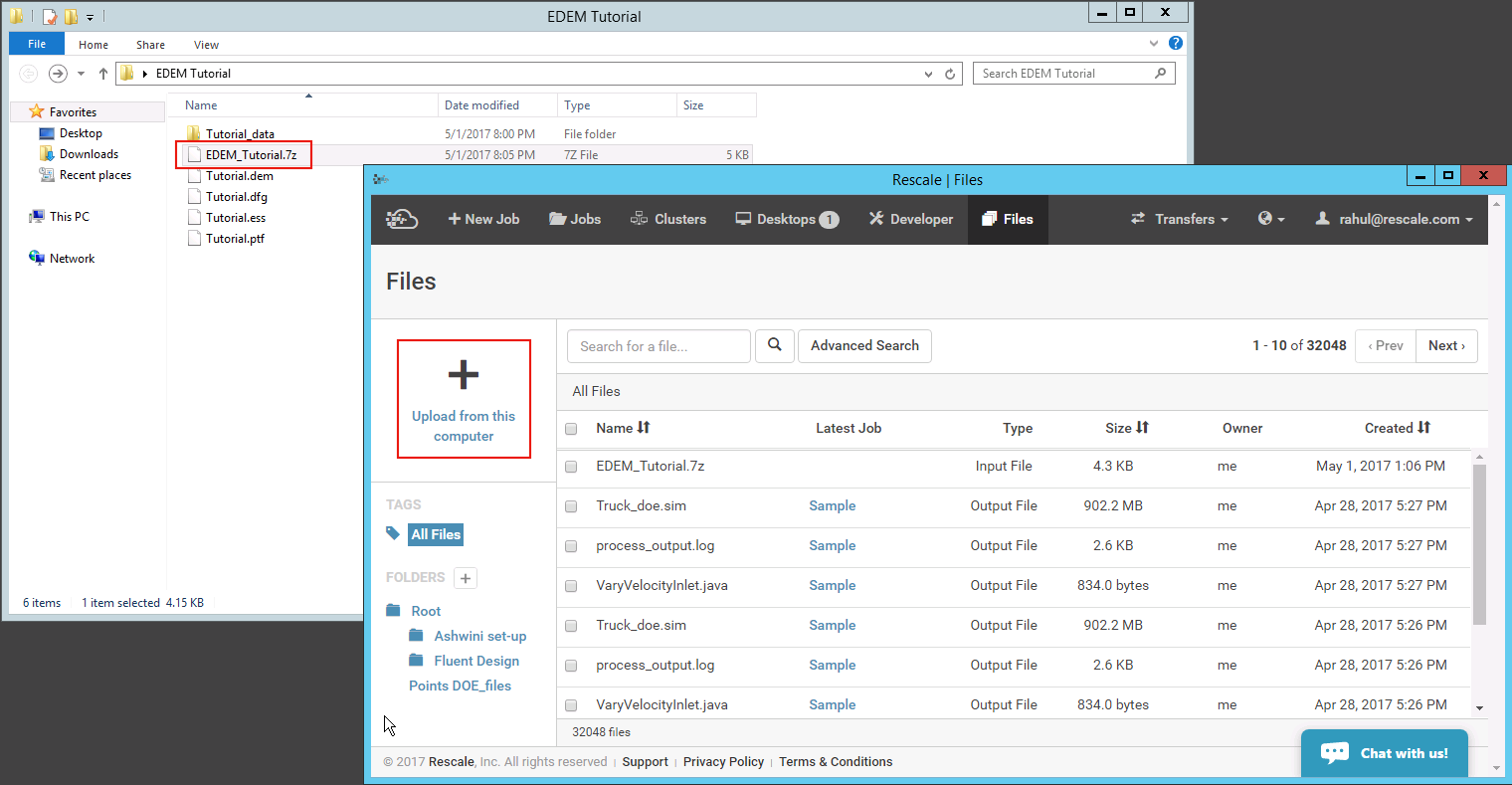Open the Privacy Policy link
This screenshot has height=785, width=1512.
(x=723, y=761)
